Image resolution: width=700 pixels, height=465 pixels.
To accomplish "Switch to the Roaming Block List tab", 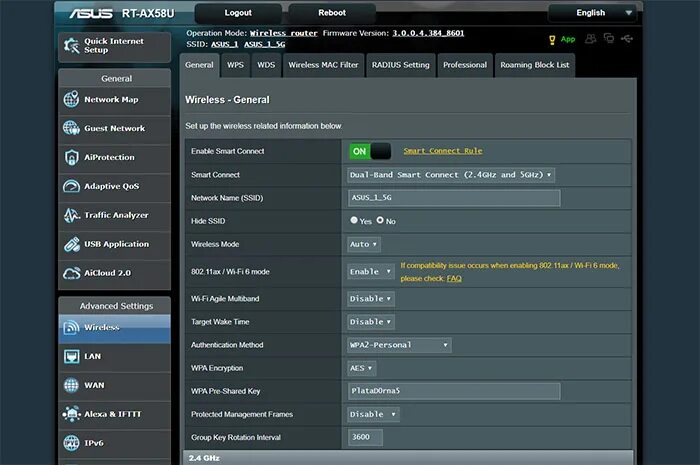I will (534, 65).
